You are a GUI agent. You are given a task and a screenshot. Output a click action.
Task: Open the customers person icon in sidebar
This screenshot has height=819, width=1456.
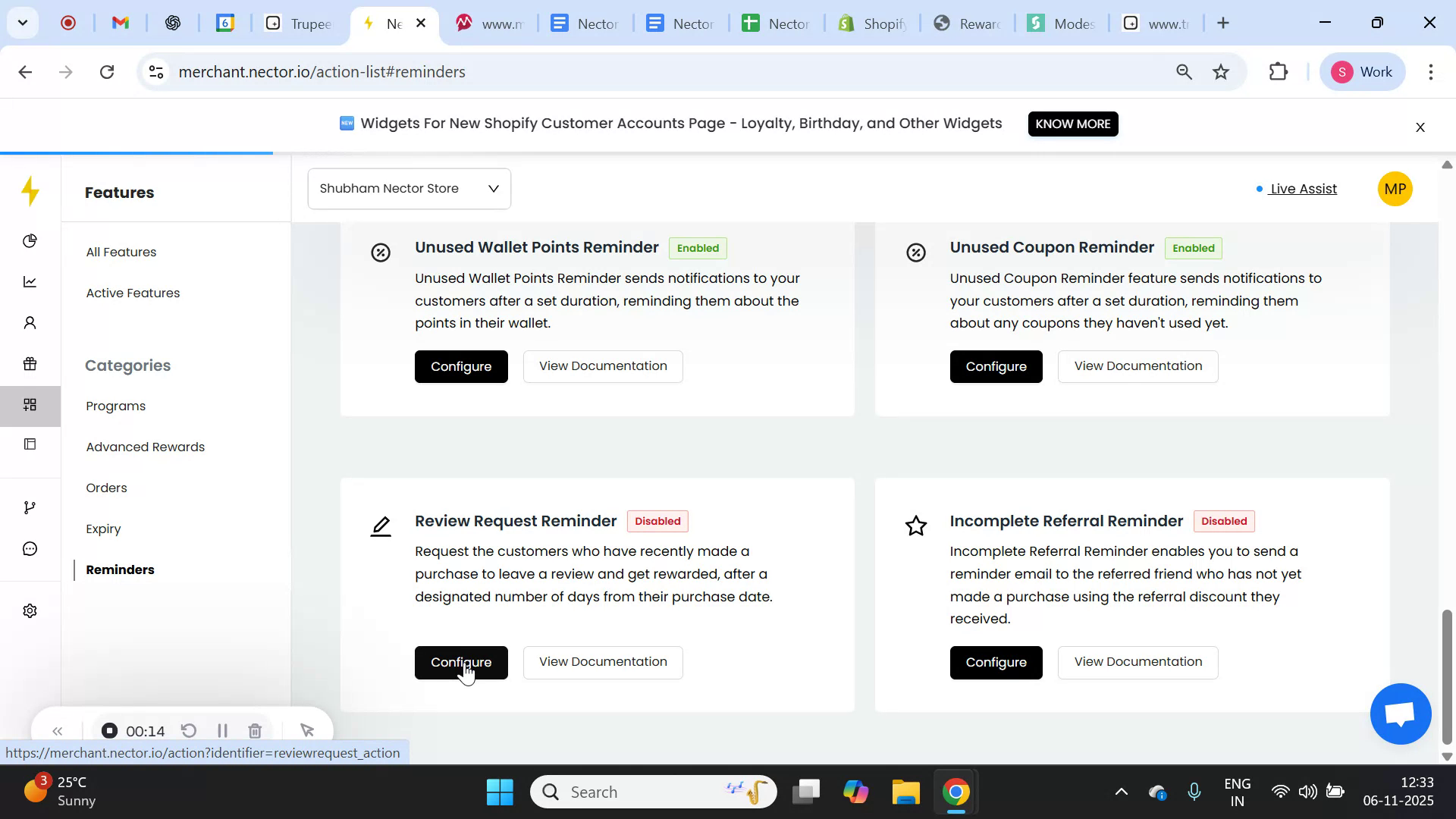click(30, 322)
